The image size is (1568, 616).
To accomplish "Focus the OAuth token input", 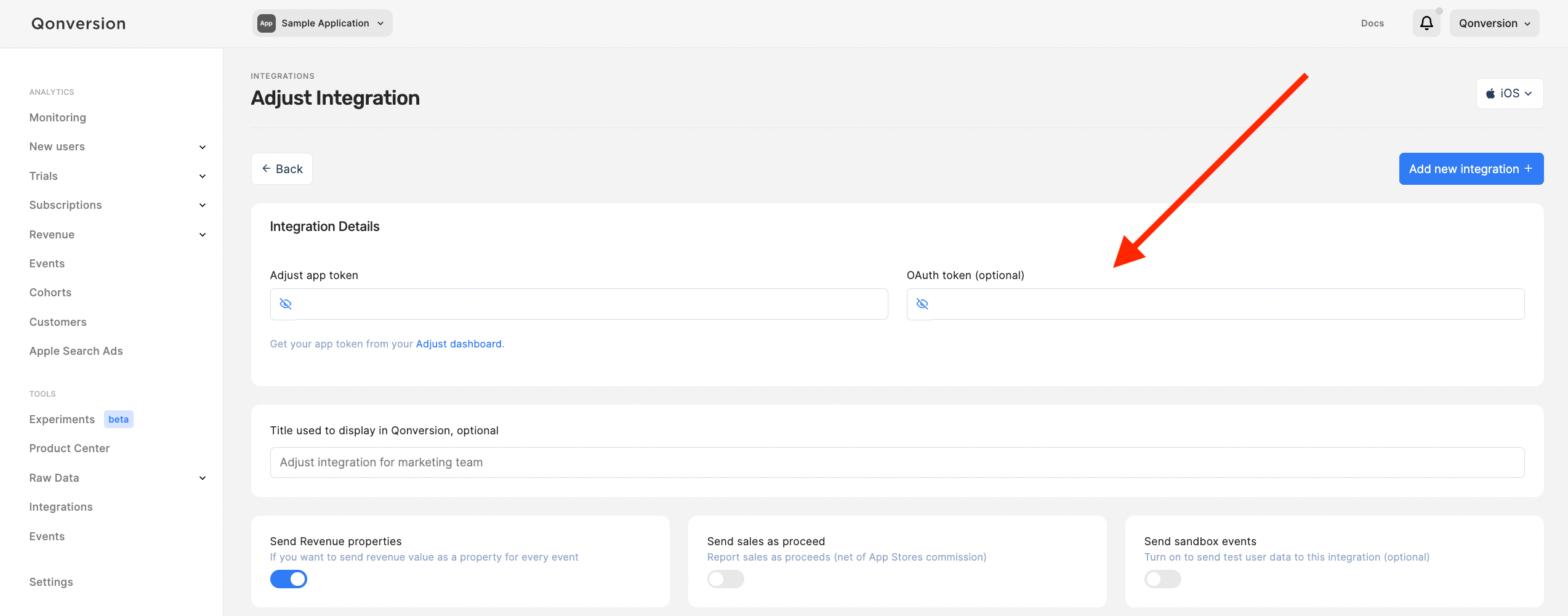I will pyautogui.click(x=1216, y=304).
